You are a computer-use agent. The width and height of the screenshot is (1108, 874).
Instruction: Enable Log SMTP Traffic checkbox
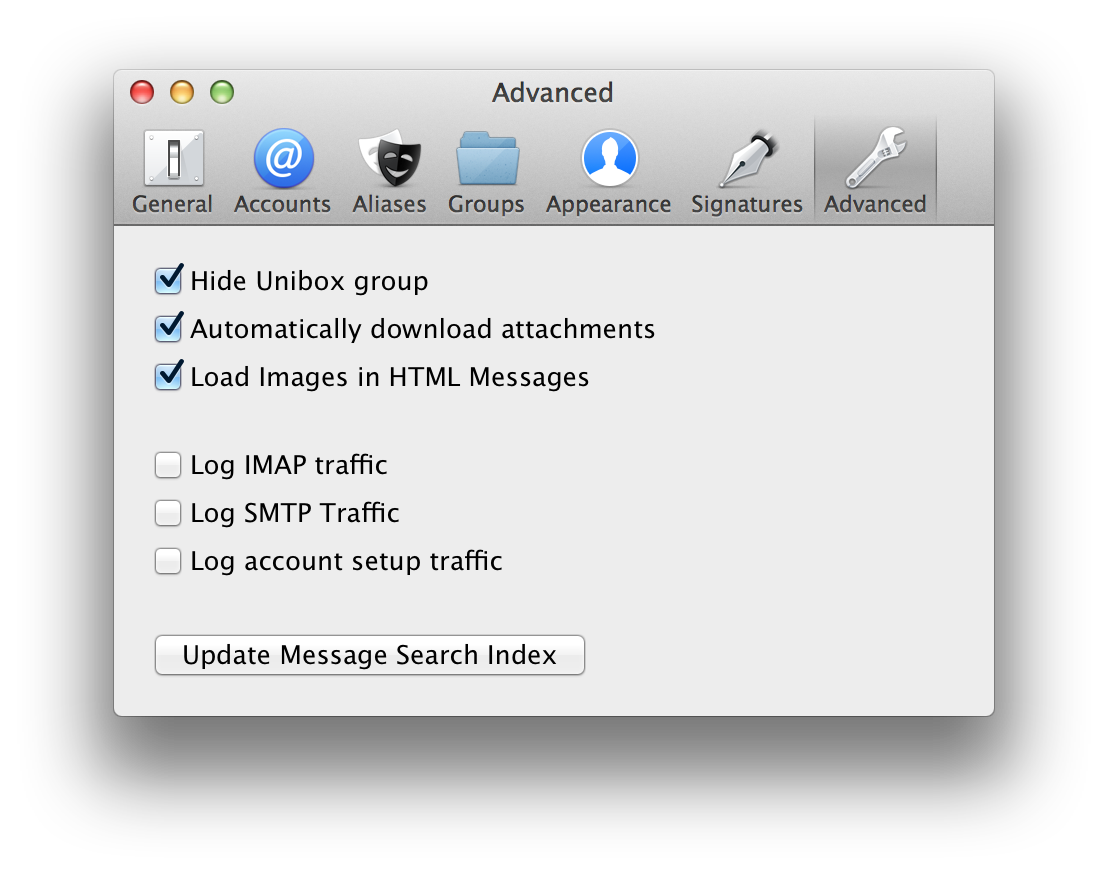click(x=168, y=513)
